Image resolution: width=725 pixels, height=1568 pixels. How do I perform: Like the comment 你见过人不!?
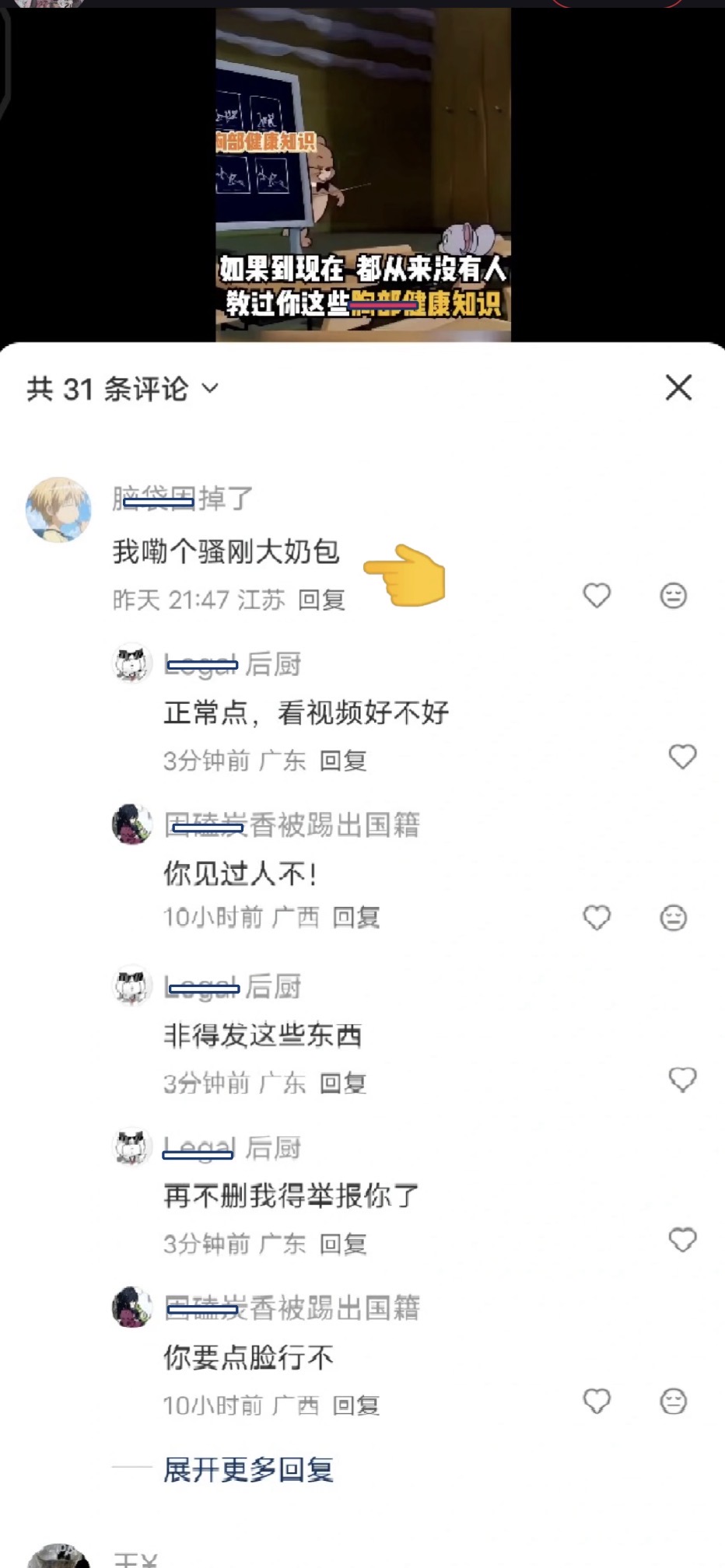click(597, 918)
